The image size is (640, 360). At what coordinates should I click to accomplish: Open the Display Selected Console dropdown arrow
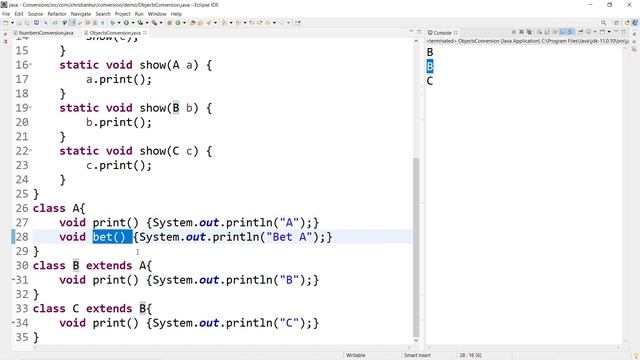click(595, 32)
